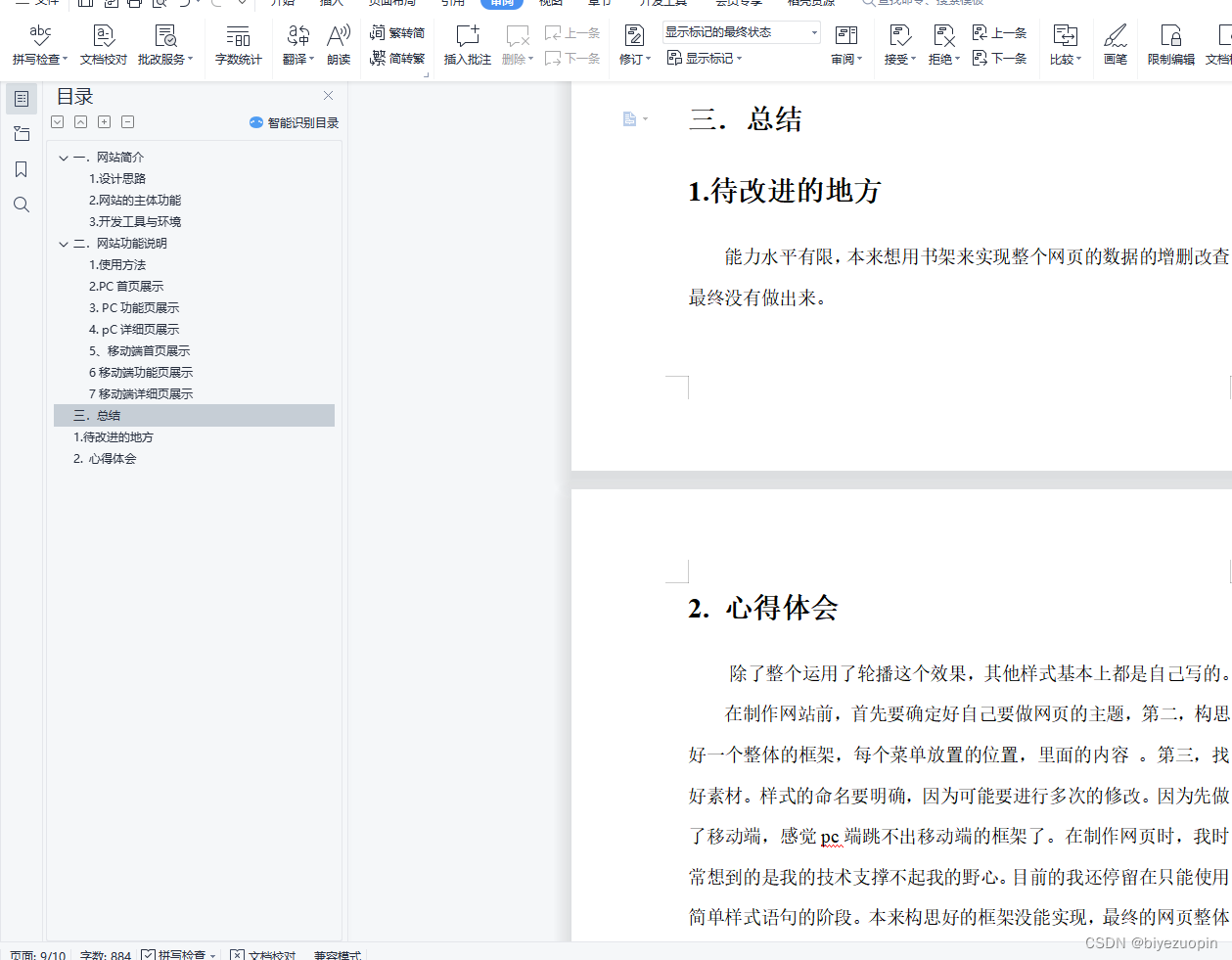Select 2. 心得体会 in outline

tap(105, 459)
